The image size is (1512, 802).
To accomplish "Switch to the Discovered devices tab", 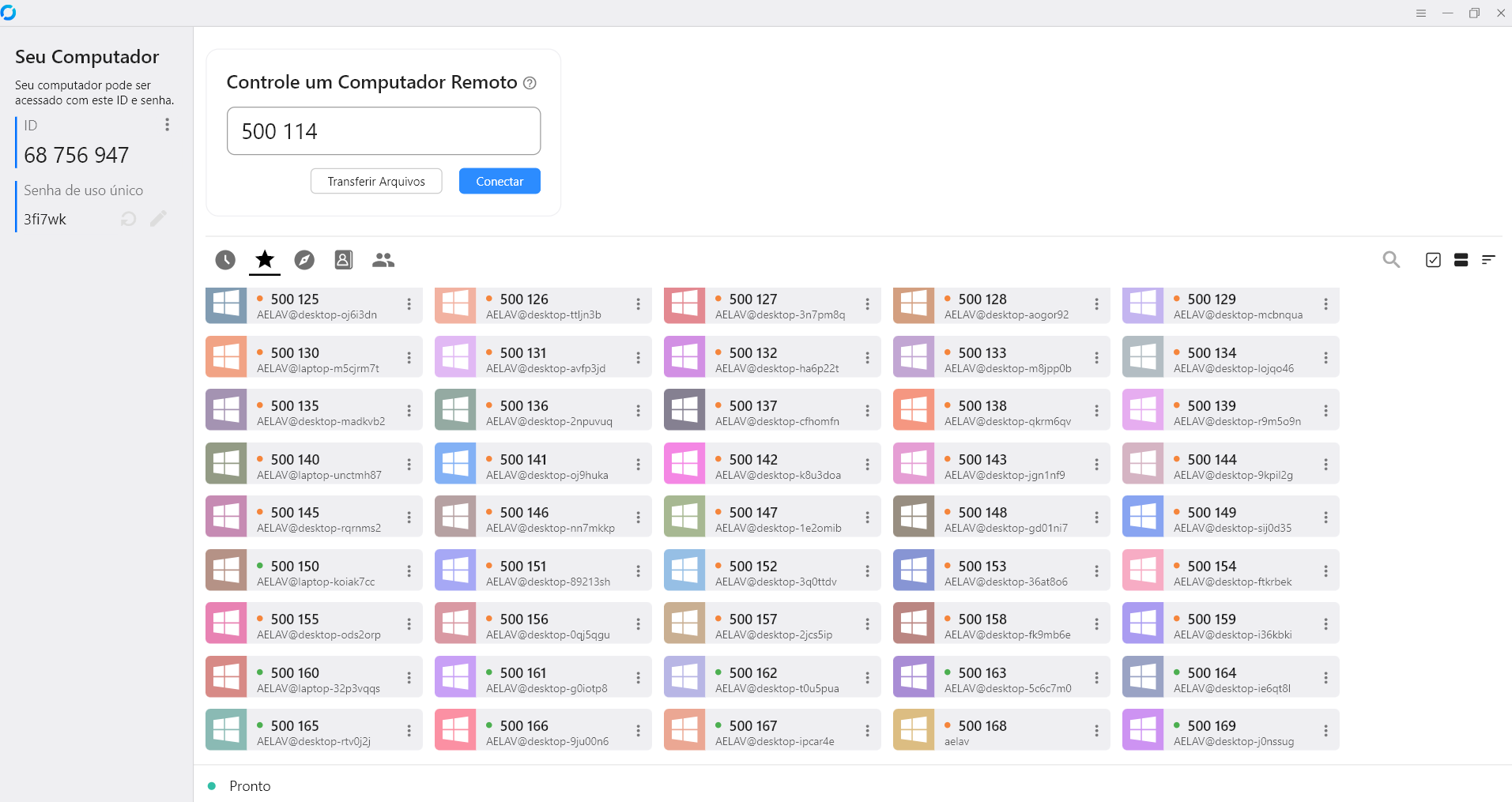I will [x=304, y=260].
